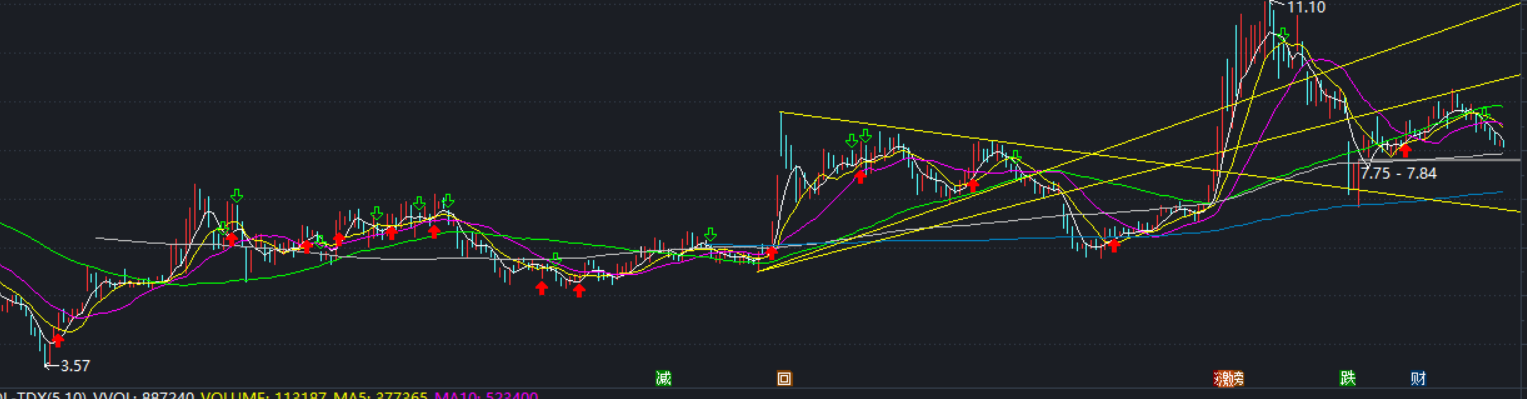
Task: Click red buy arrow beside the 7.75 - 7.84 label
Action: coord(1405,150)
